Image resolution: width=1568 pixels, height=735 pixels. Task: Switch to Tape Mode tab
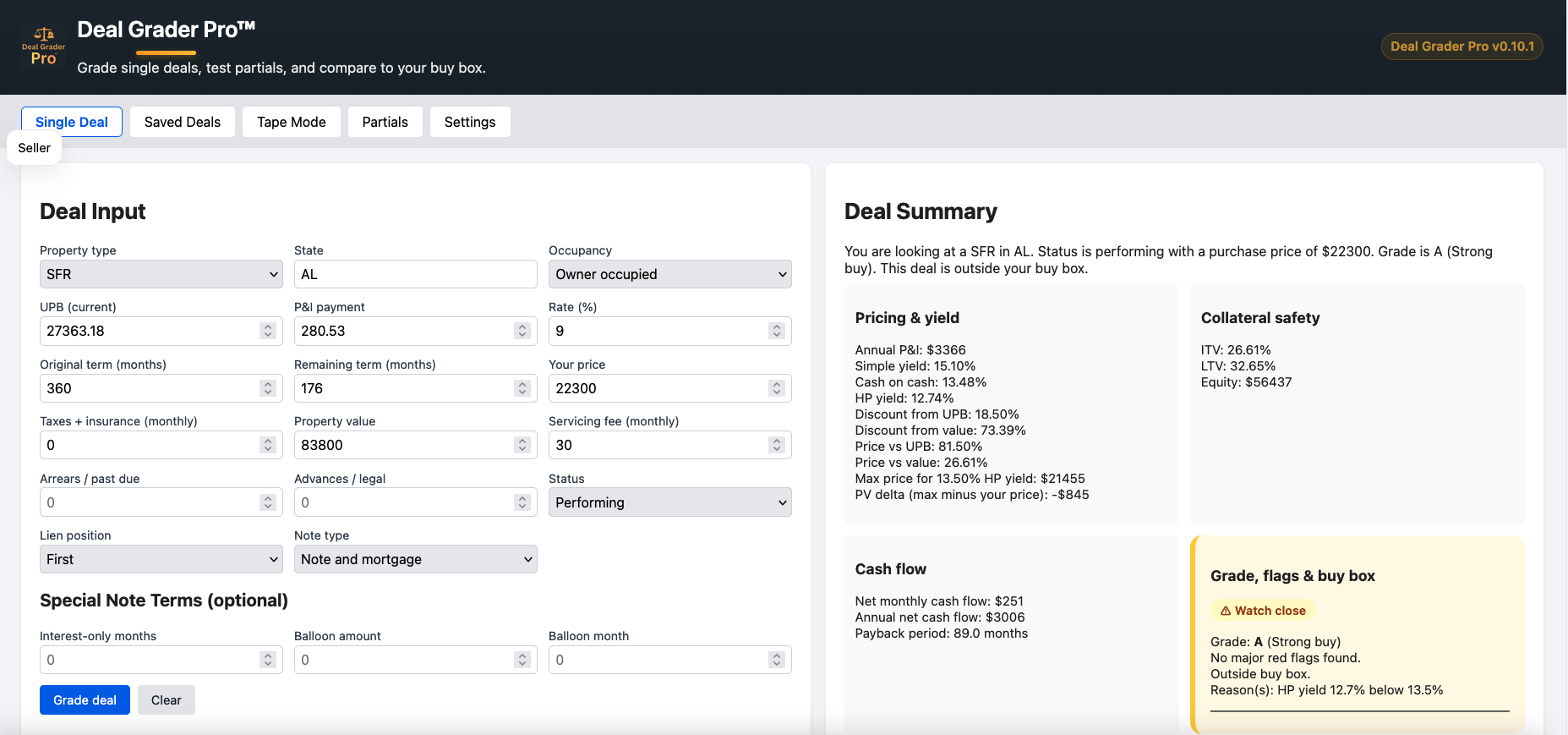pos(292,122)
